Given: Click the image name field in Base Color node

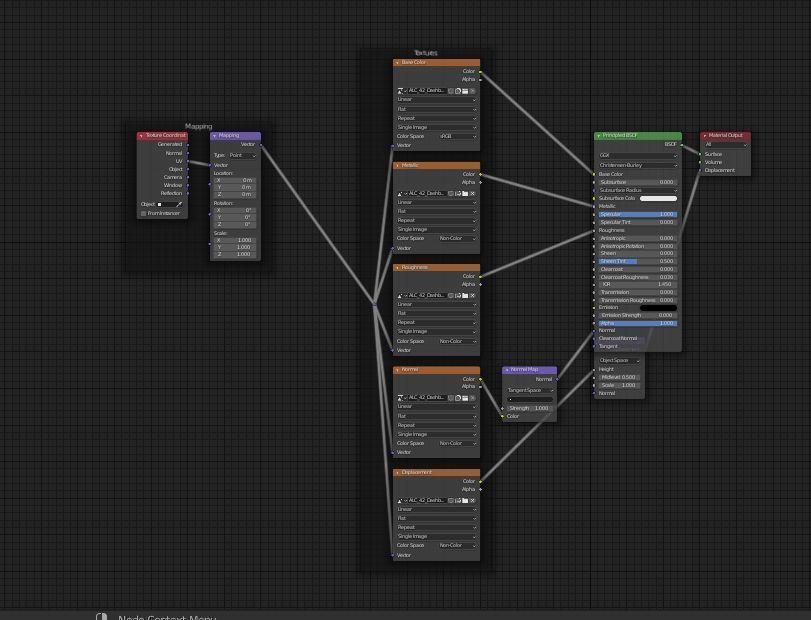Looking at the screenshot, I should [426, 90].
